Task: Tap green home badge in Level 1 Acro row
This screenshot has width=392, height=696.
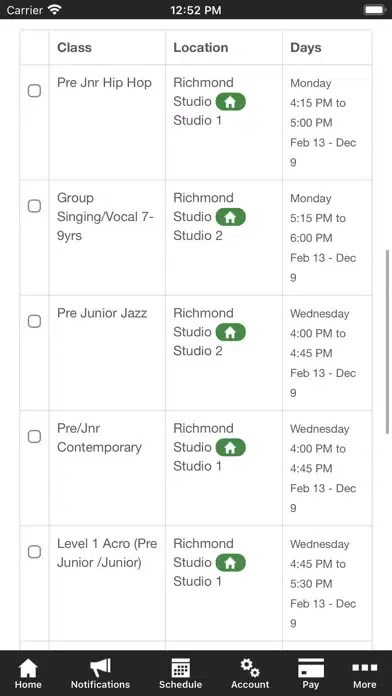Action: click(230, 562)
